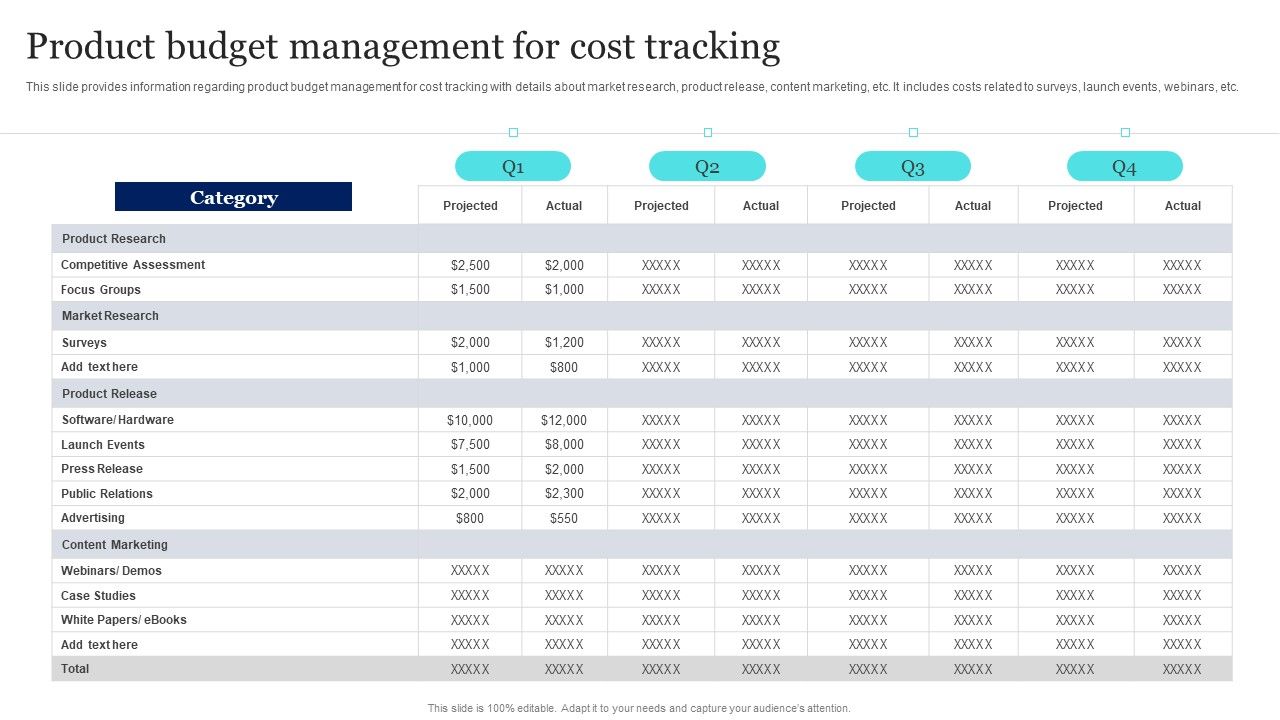1280x720 pixels.
Task: Select Total row Q4 actual XXXXX cell
Action: 1182,670
